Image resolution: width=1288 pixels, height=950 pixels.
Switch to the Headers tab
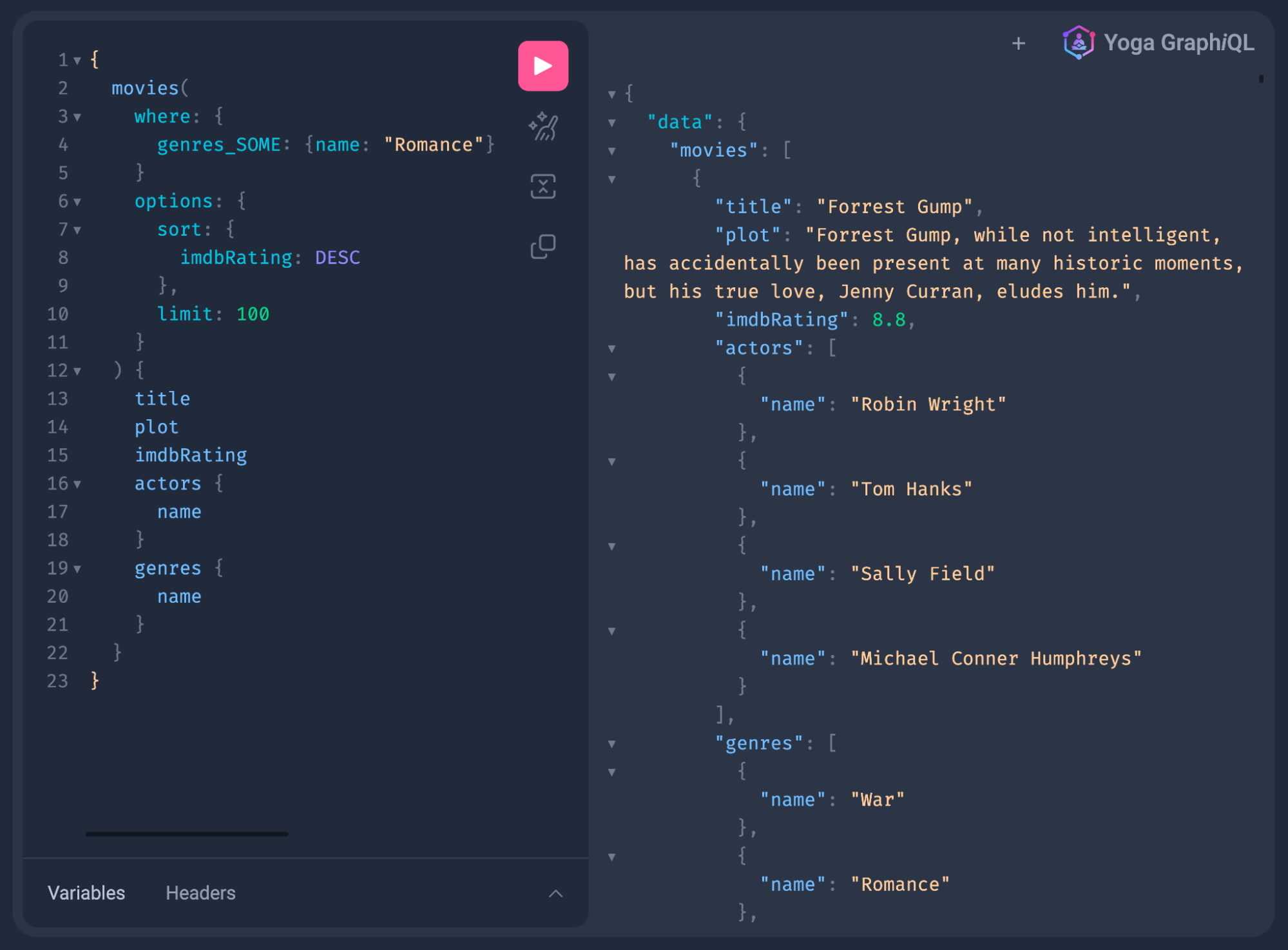200,893
